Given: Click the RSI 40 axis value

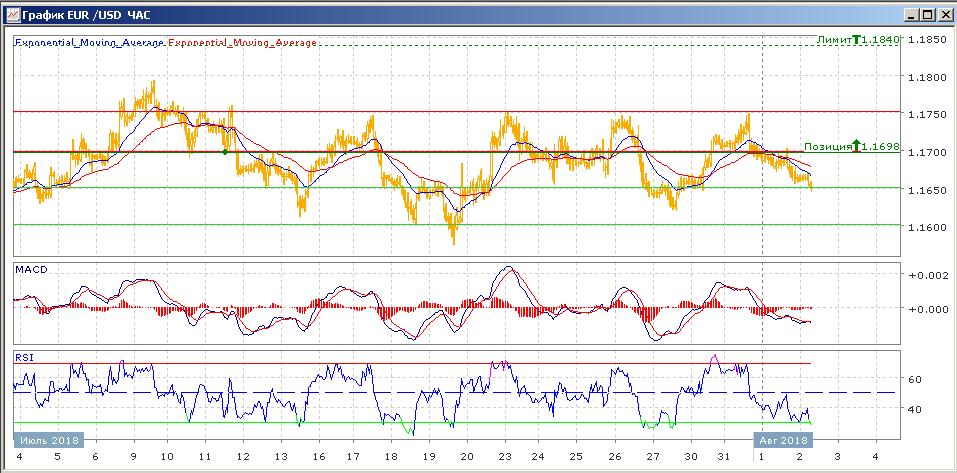Looking at the screenshot, I should [x=915, y=409].
